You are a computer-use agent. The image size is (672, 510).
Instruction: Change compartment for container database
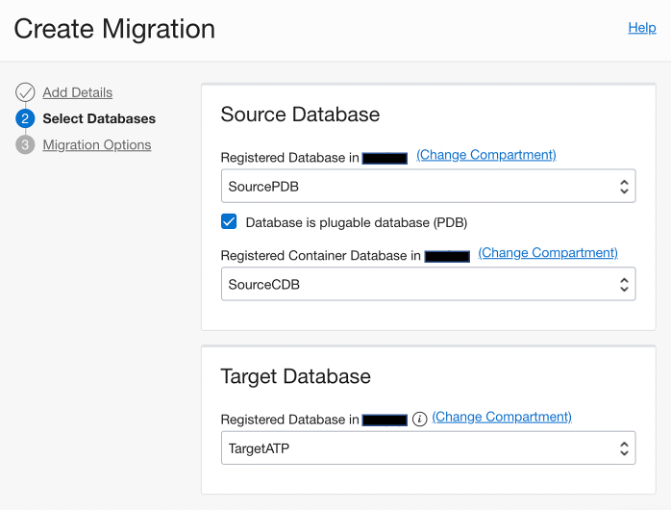click(548, 253)
